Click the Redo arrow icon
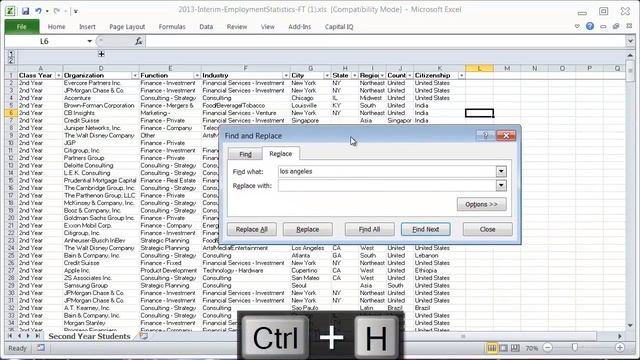 coord(57,11)
